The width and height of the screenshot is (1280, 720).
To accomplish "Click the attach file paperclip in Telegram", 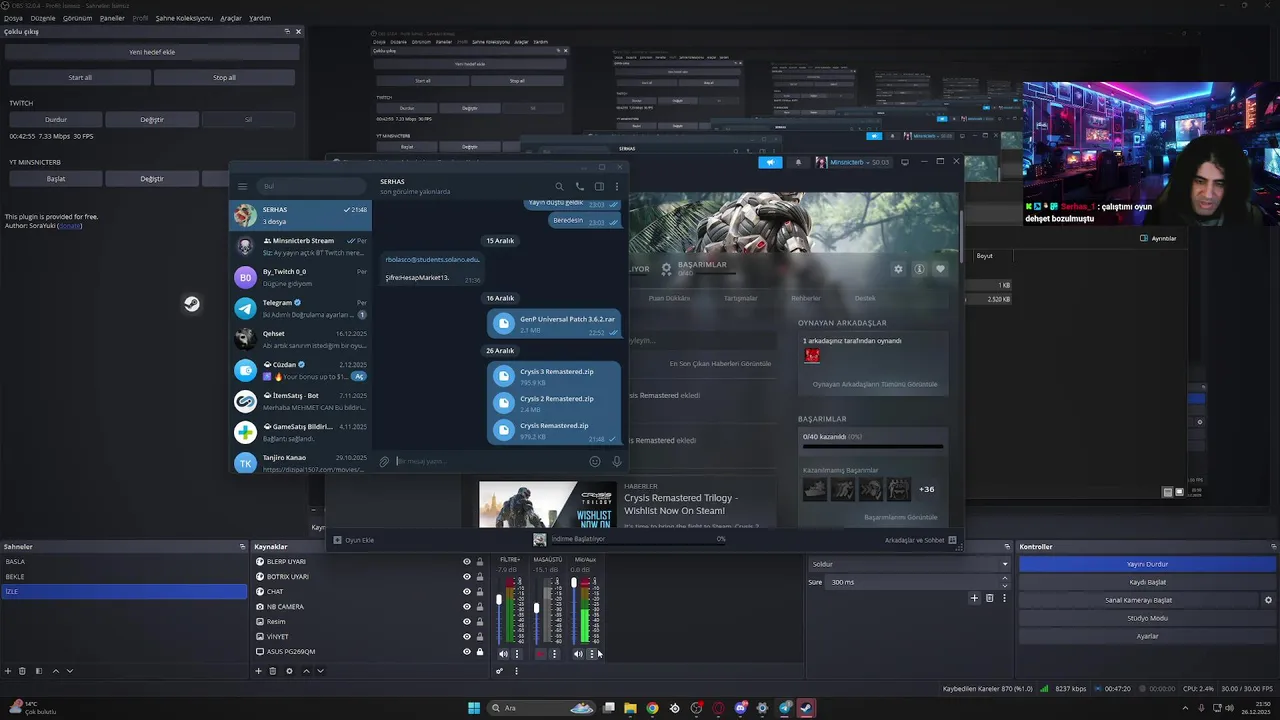I will point(384,461).
